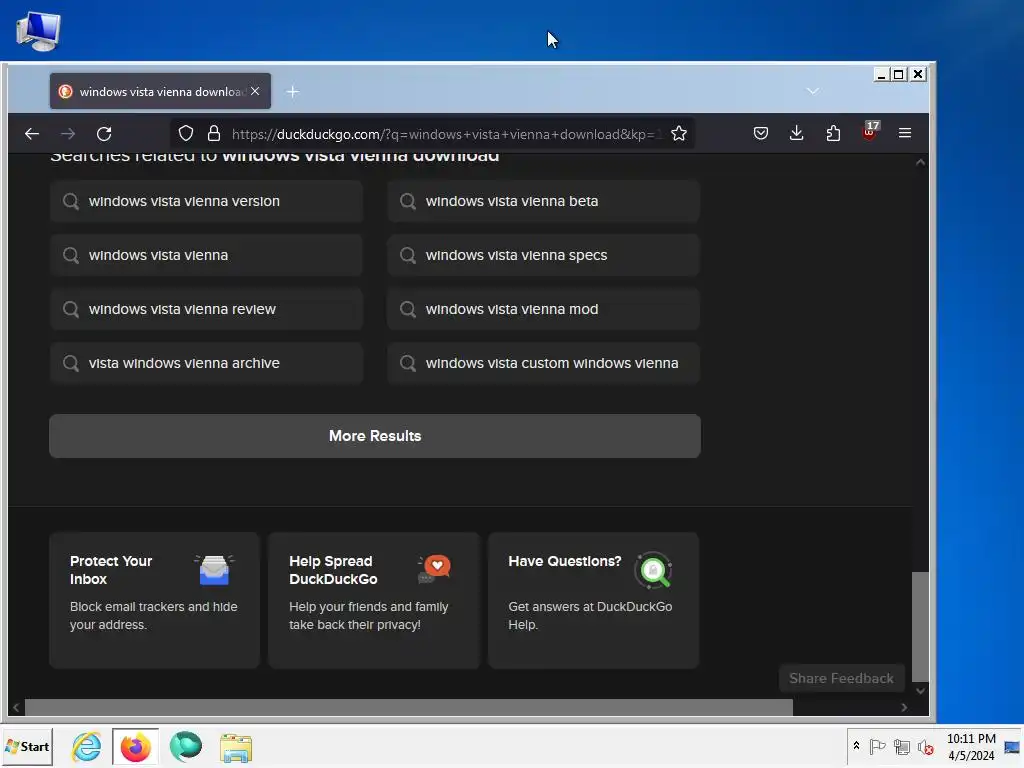
Task: Open the extensions puzzle icon
Action: tap(833, 134)
